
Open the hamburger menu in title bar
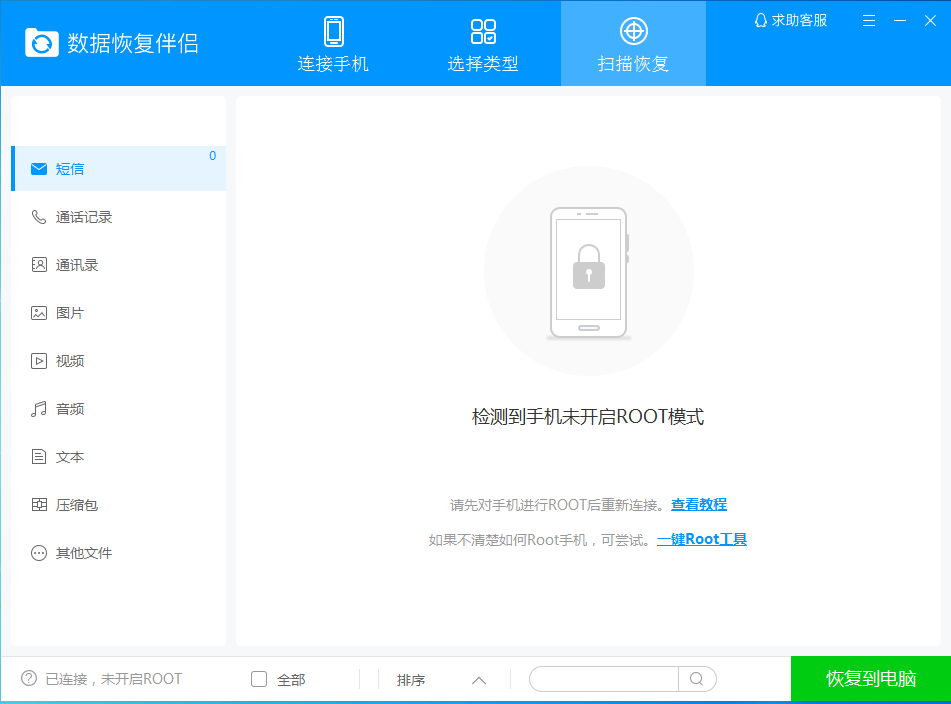869,20
